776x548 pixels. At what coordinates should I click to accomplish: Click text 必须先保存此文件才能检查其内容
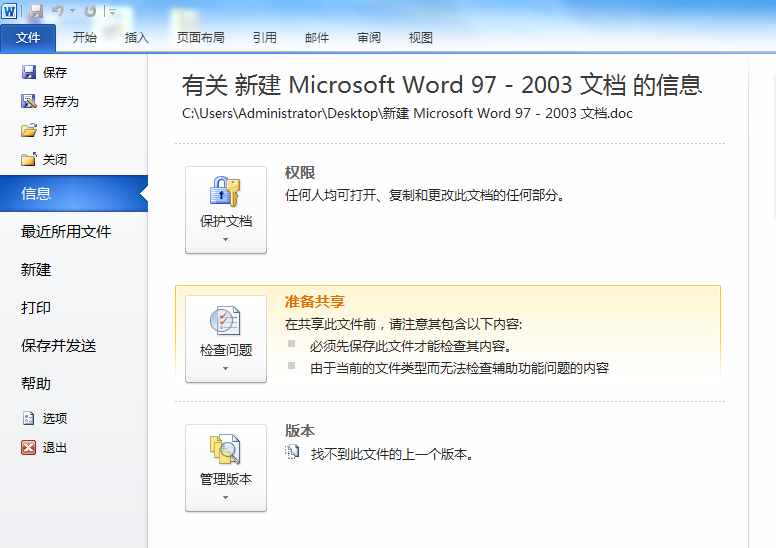click(411, 346)
